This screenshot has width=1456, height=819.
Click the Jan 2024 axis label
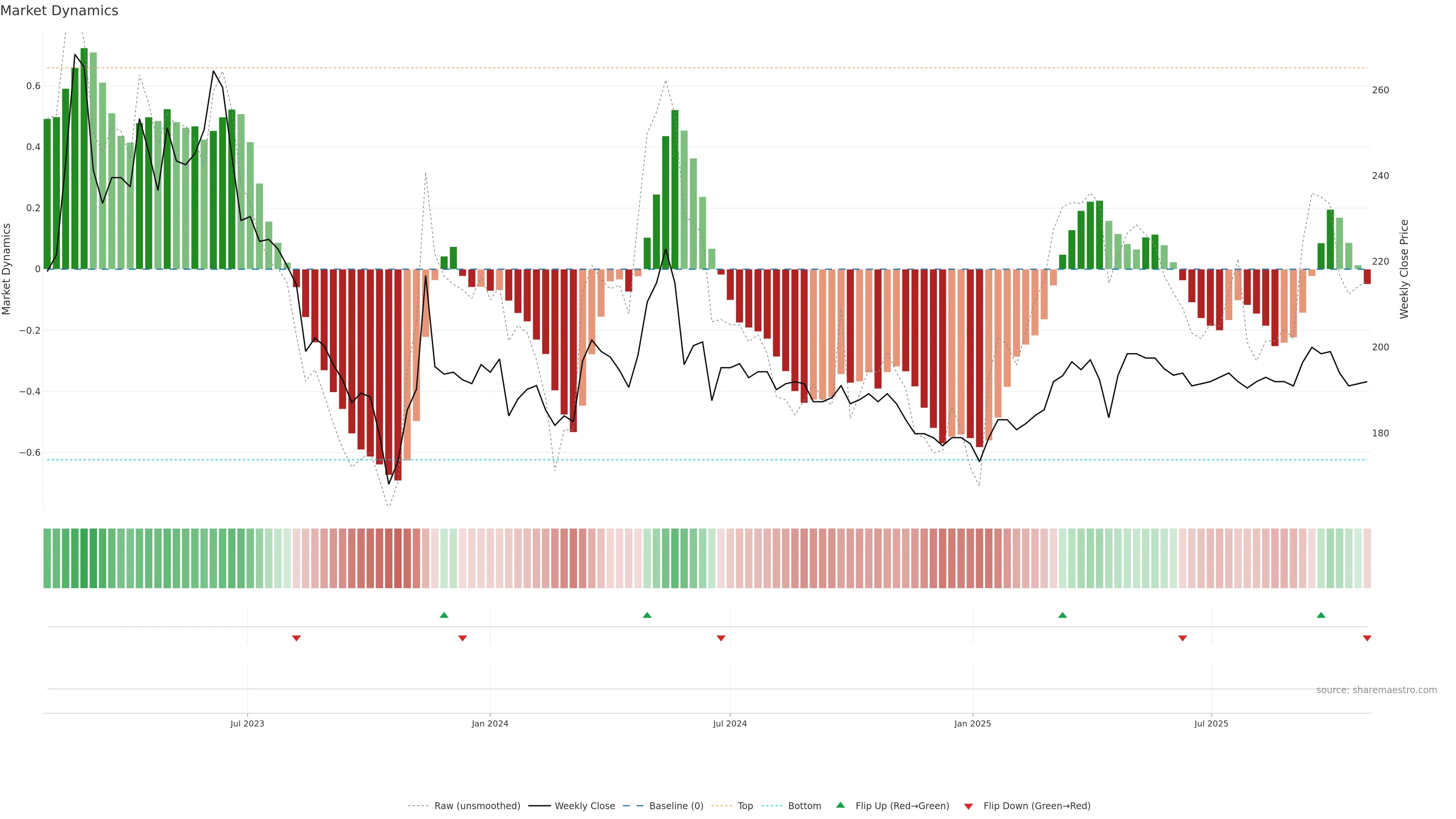(x=490, y=723)
